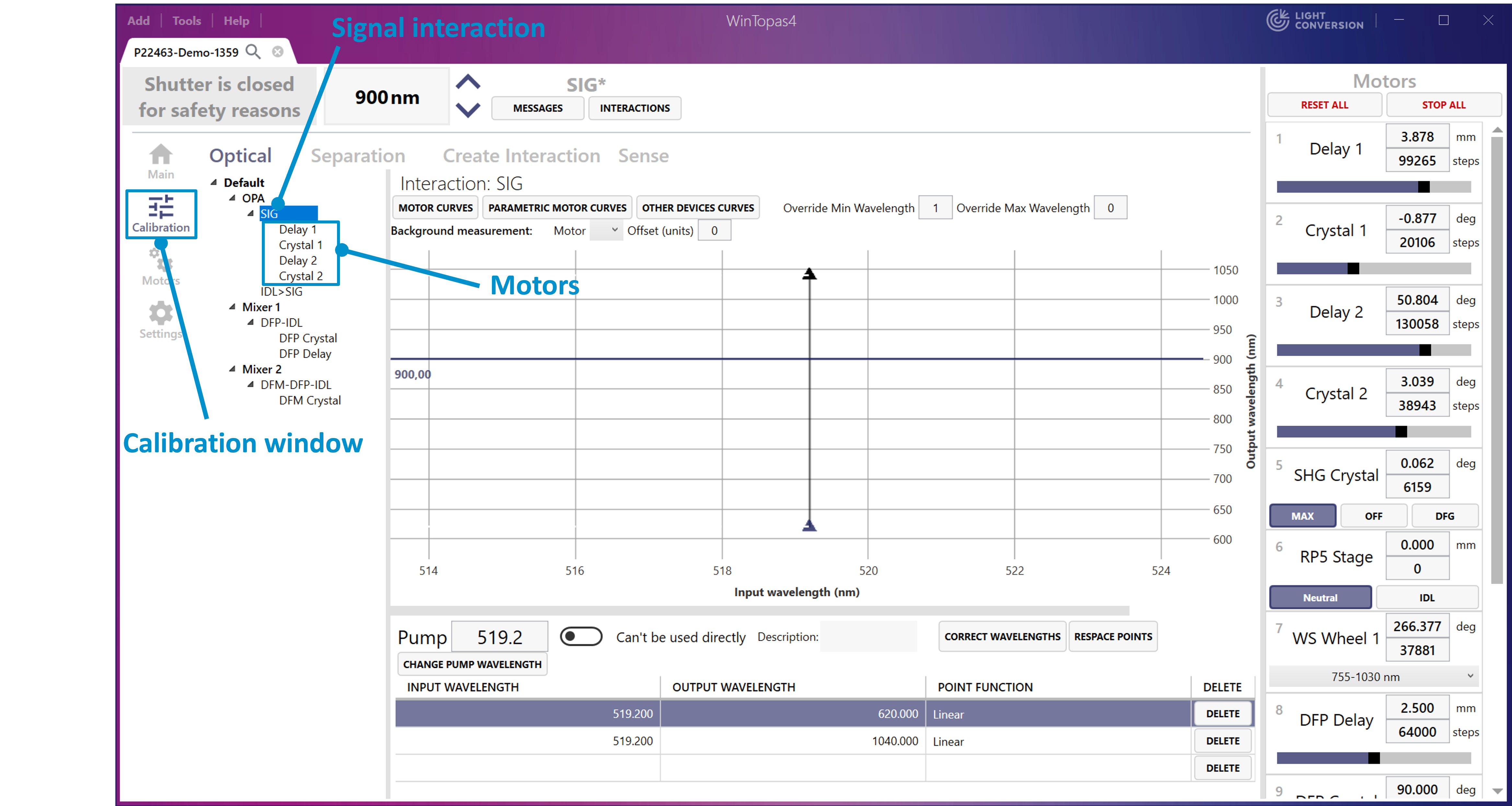Collapse the Mixer 2 tree node
The height and width of the screenshot is (806, 1512).
click(x=232, y=369)
